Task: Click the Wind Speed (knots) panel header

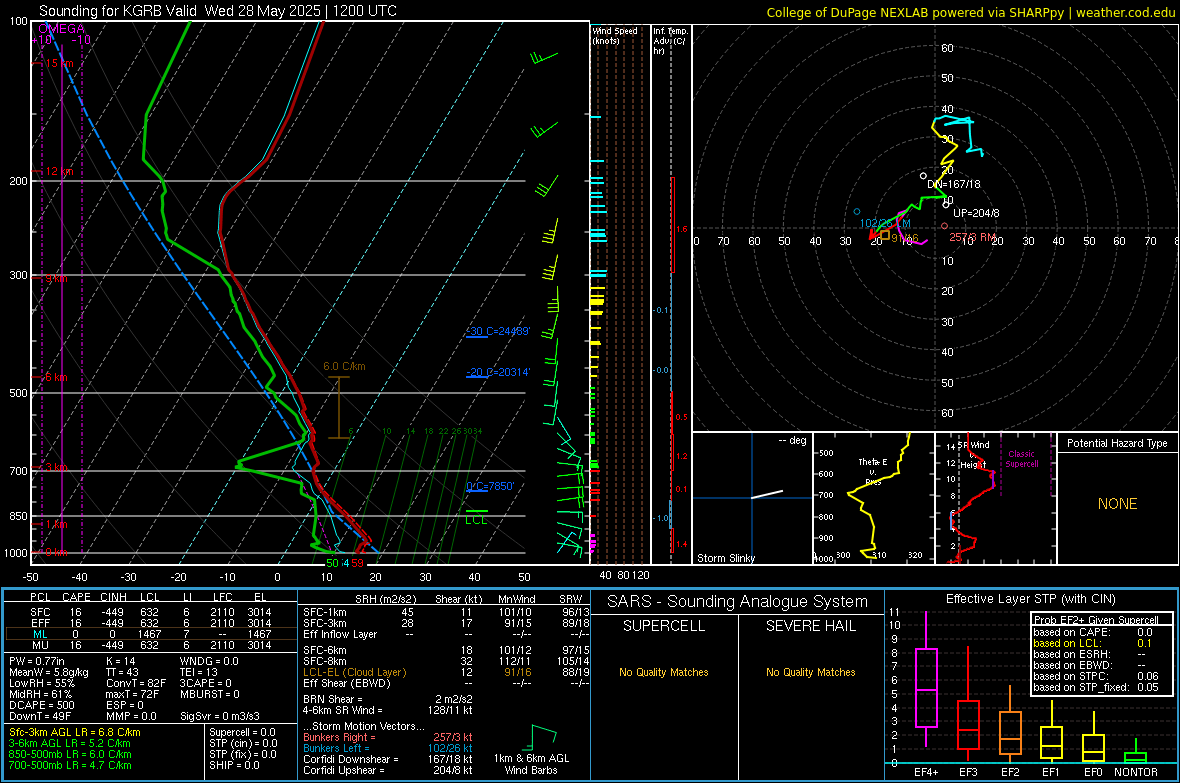Action: (x=615, y=36)
